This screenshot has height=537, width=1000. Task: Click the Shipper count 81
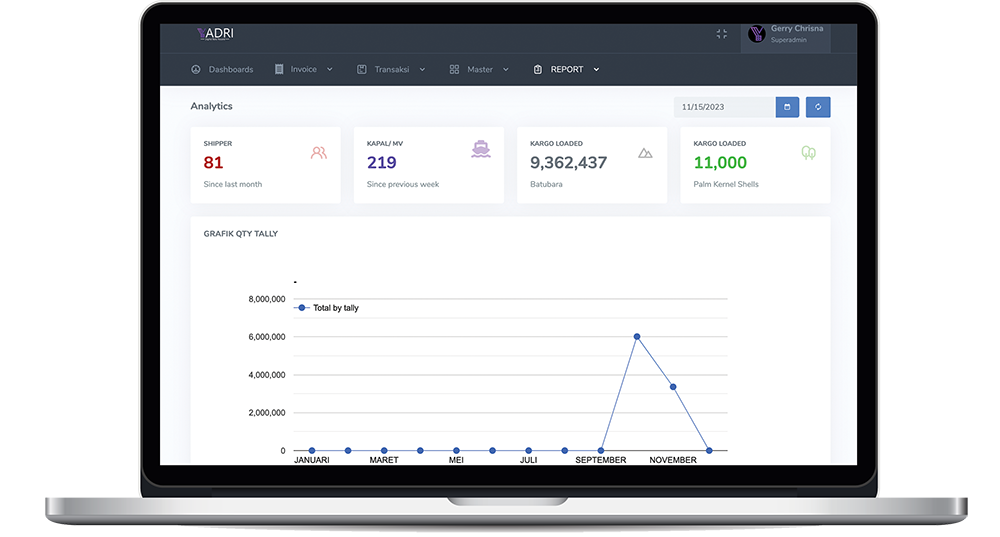coord(213,163)
